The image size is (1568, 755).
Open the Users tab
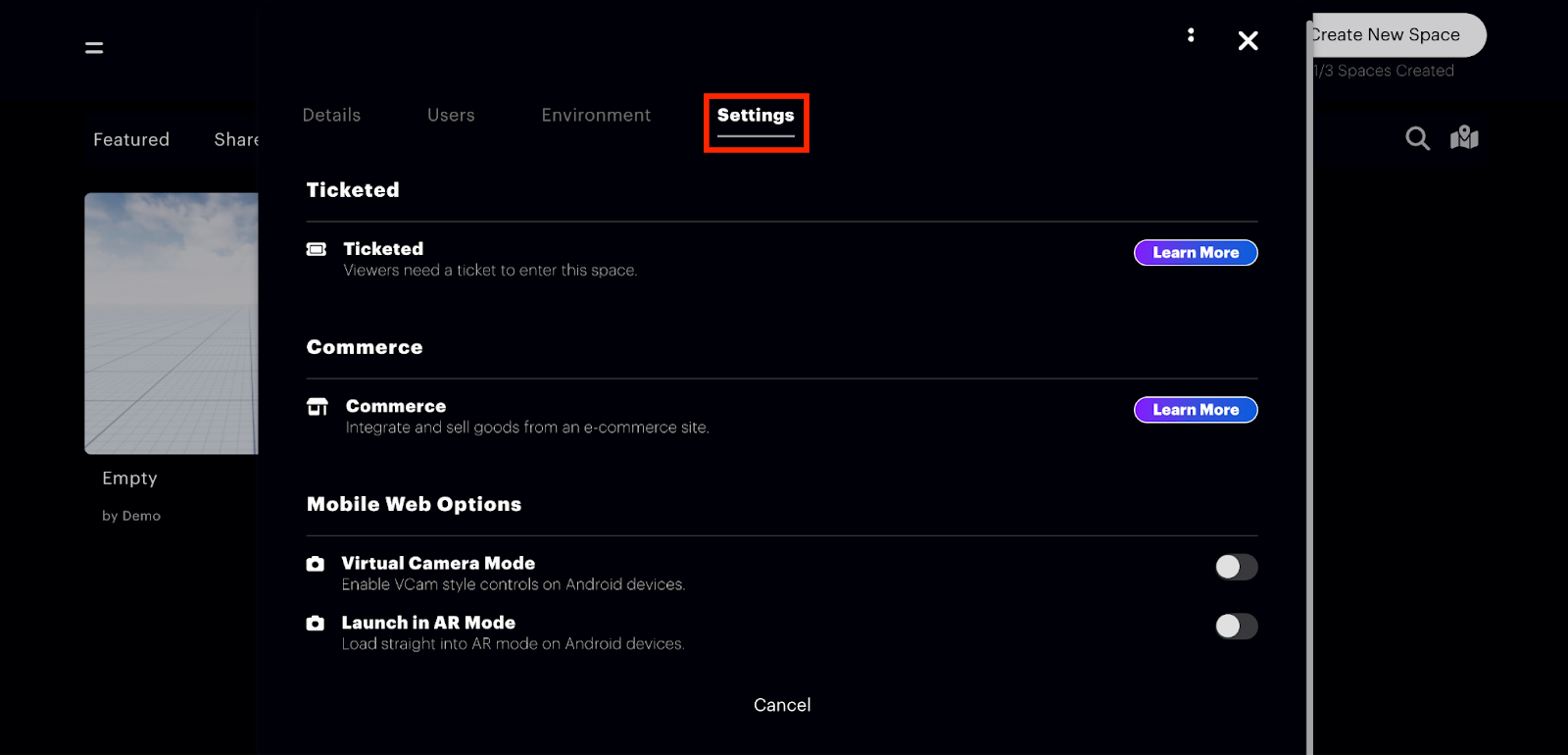pos(451,116)
